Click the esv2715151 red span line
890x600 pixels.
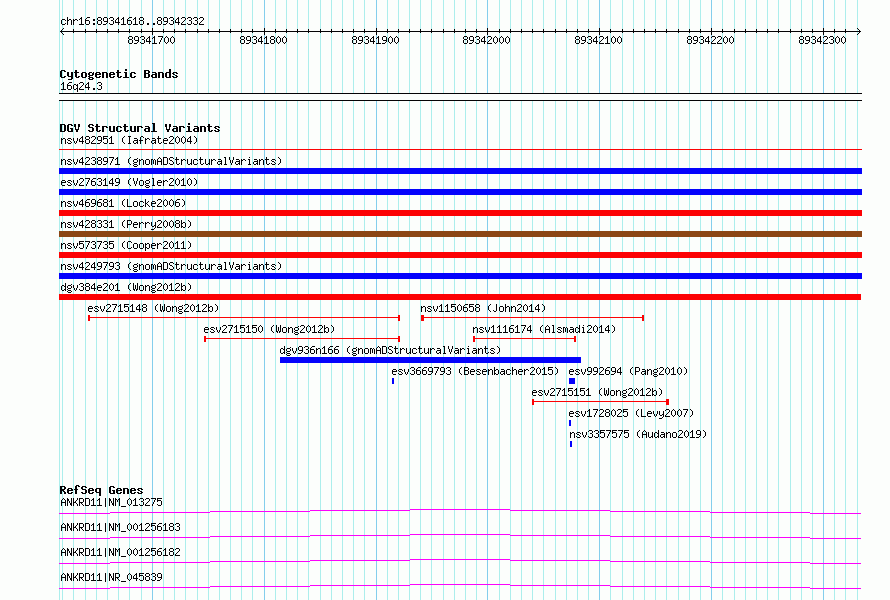[x=601, y=402]
